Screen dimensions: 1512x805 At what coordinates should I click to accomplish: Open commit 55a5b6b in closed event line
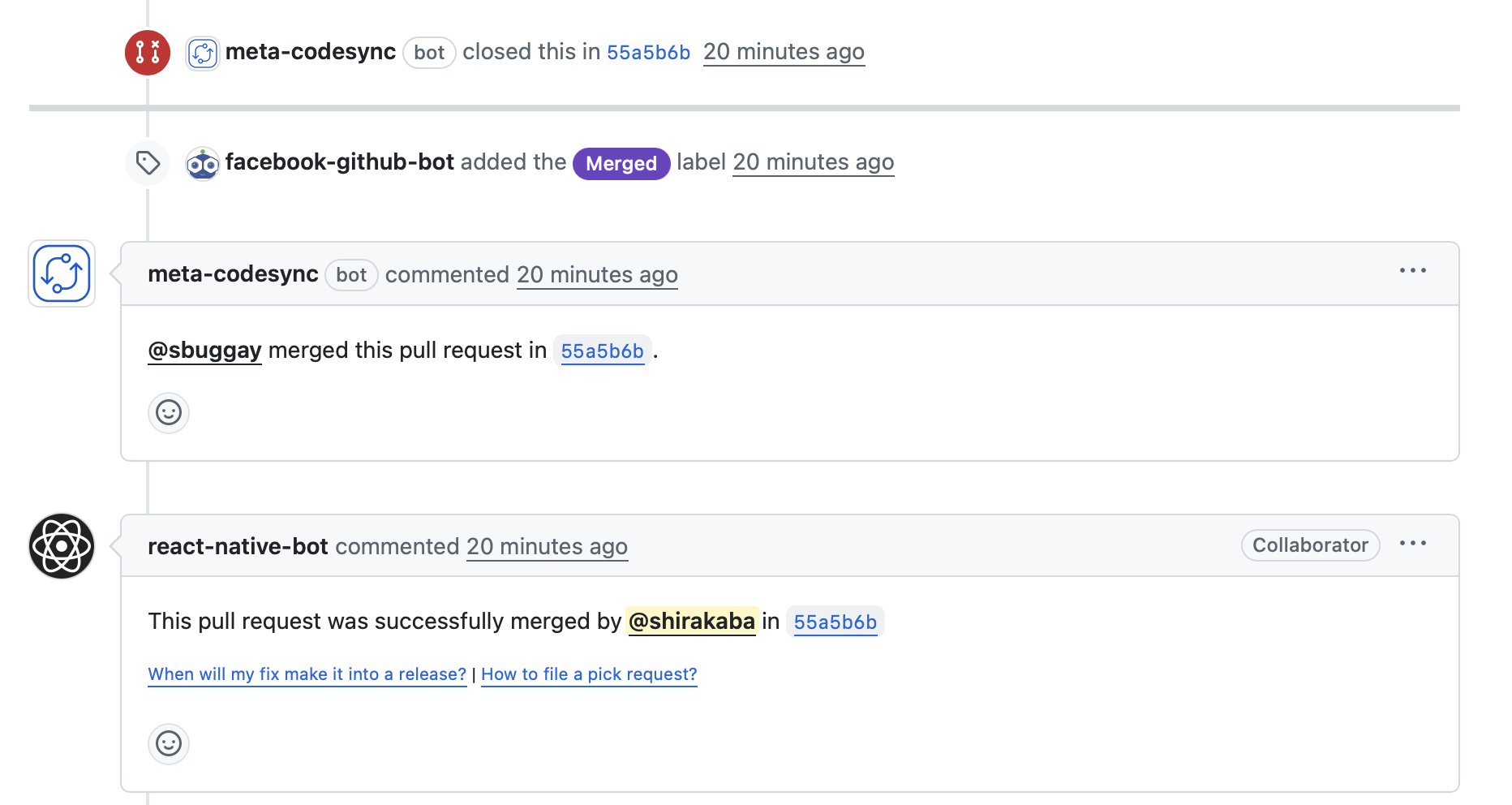(648, 53)
